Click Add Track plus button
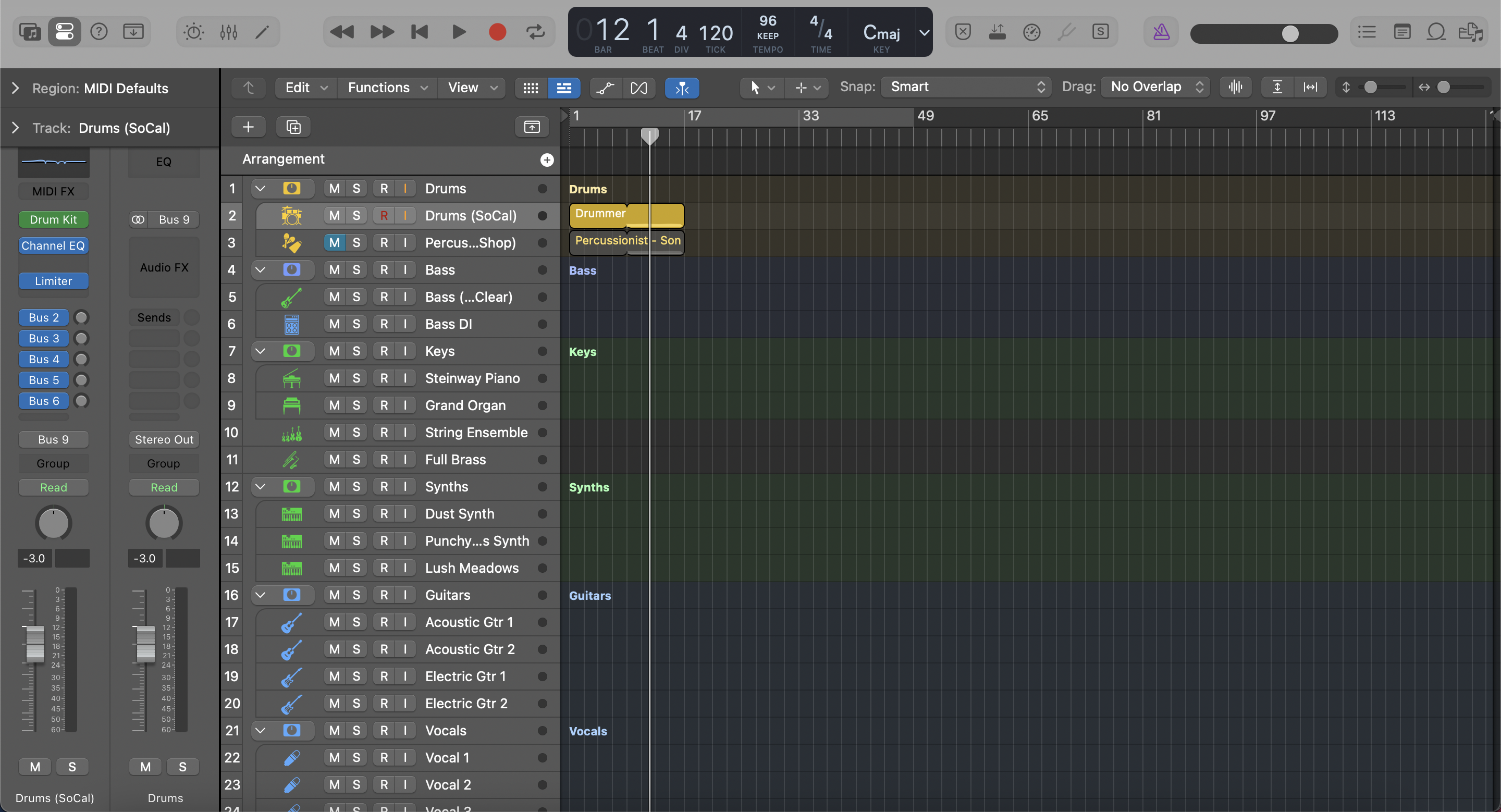This screenshot has height=812, width=1501. click(248, 127)
